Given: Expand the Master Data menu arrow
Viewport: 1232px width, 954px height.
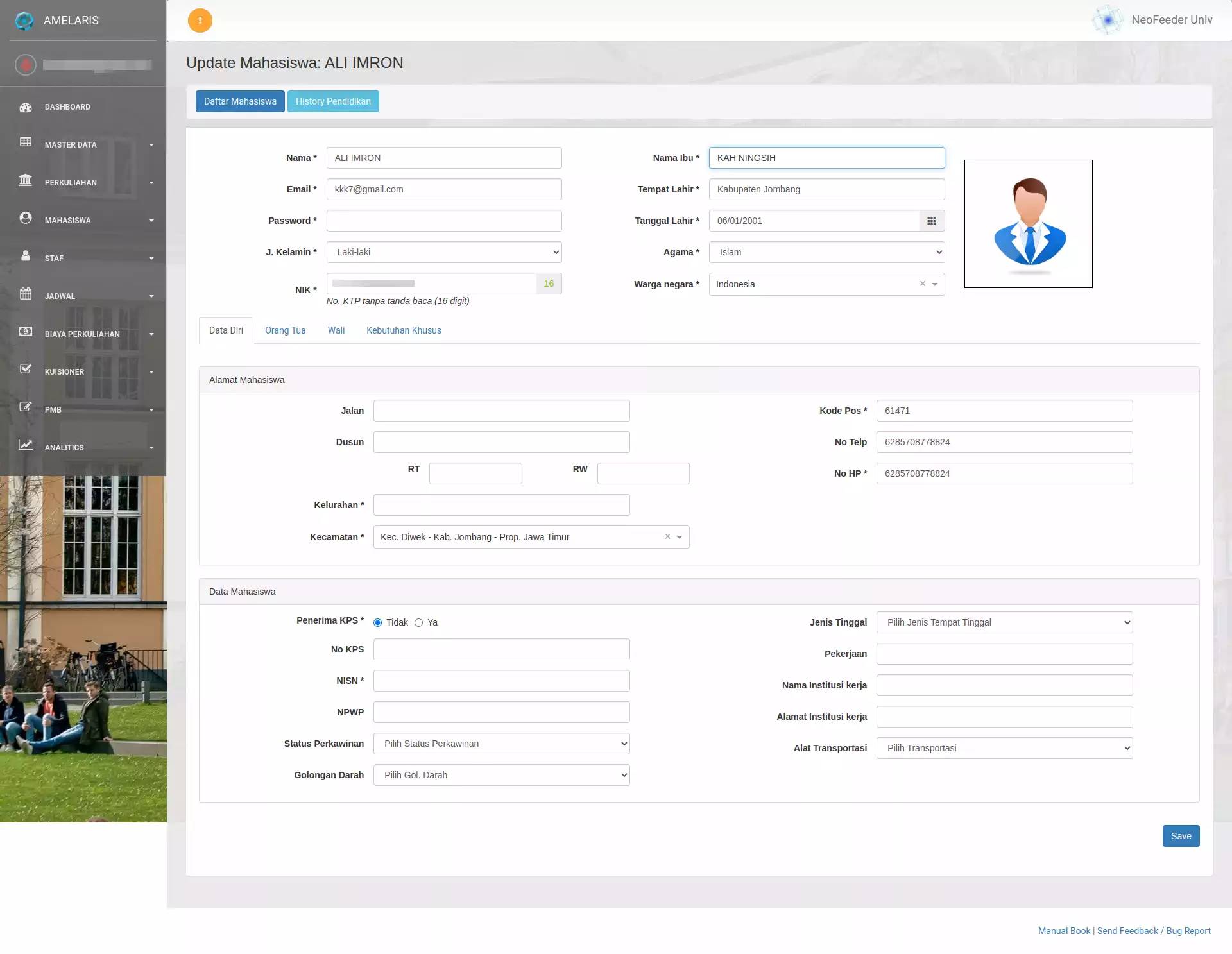Looking at the screenshot, I should 151,145.
